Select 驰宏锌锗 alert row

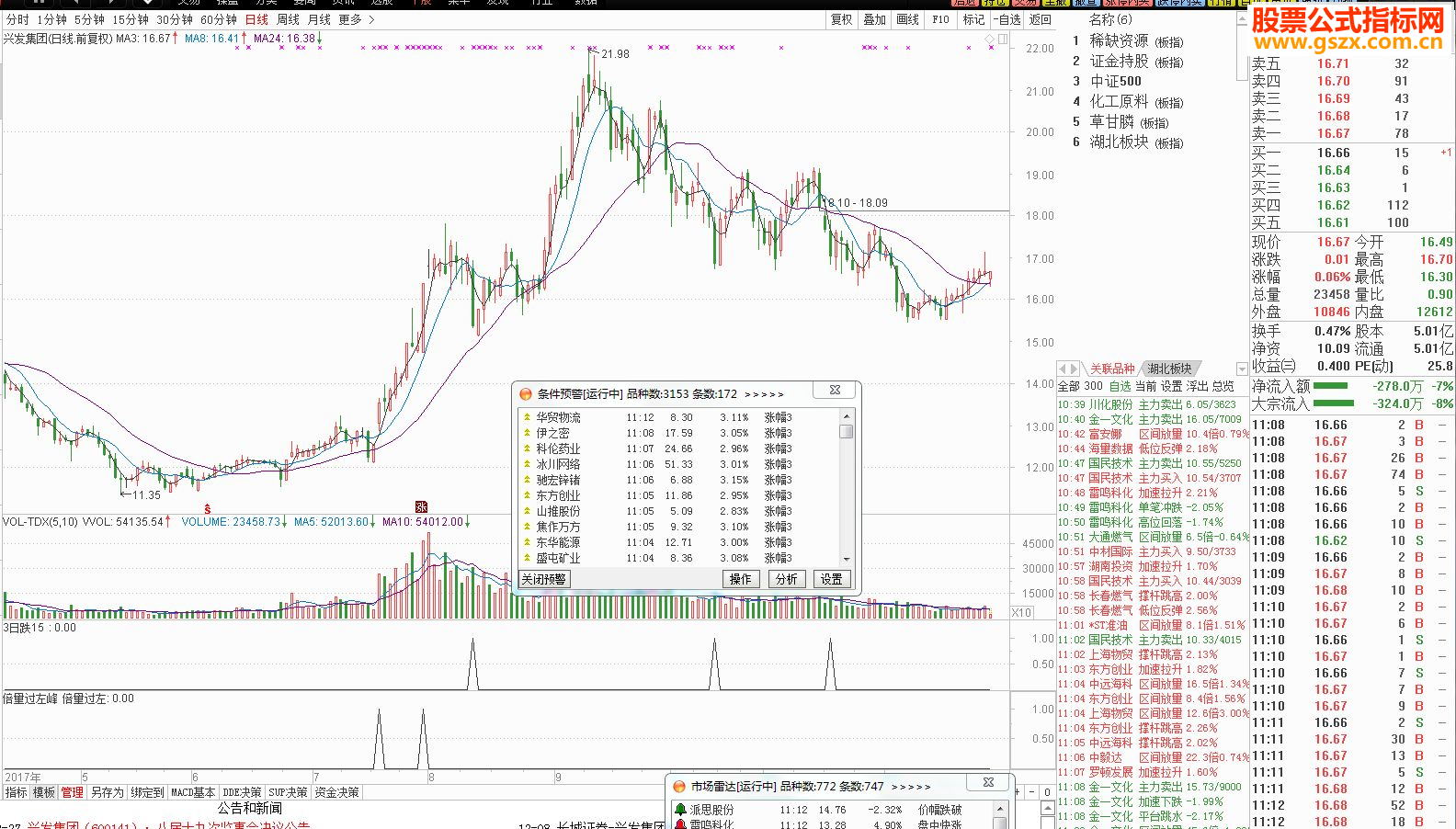(680, 480)
